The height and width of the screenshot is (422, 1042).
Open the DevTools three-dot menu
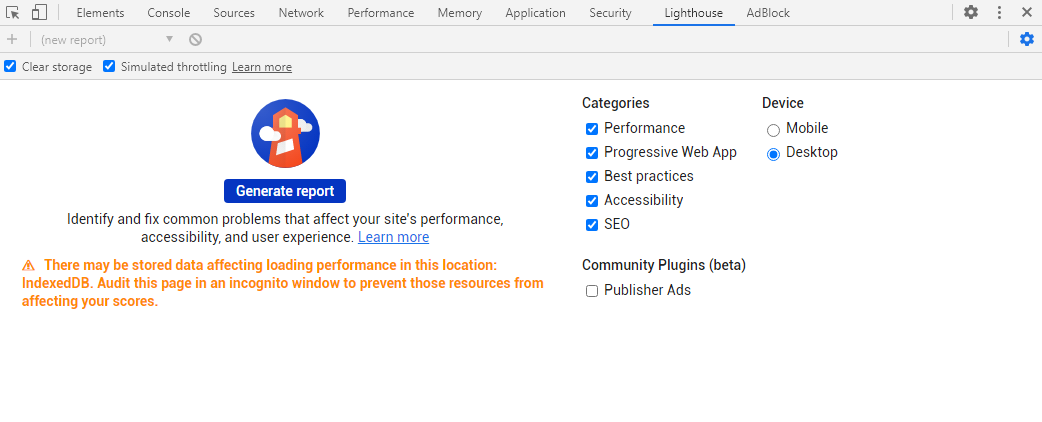point(999,13)
